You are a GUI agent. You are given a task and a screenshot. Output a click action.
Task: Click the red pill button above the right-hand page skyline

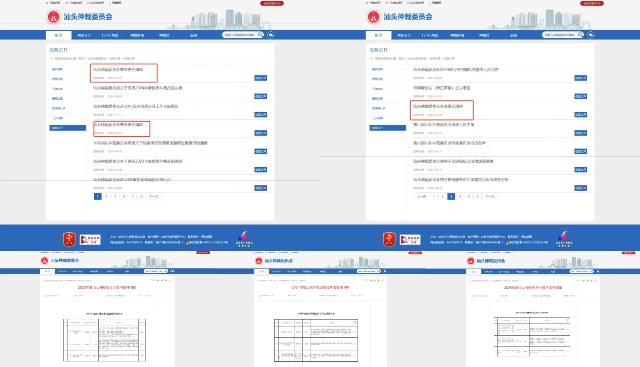592,3
